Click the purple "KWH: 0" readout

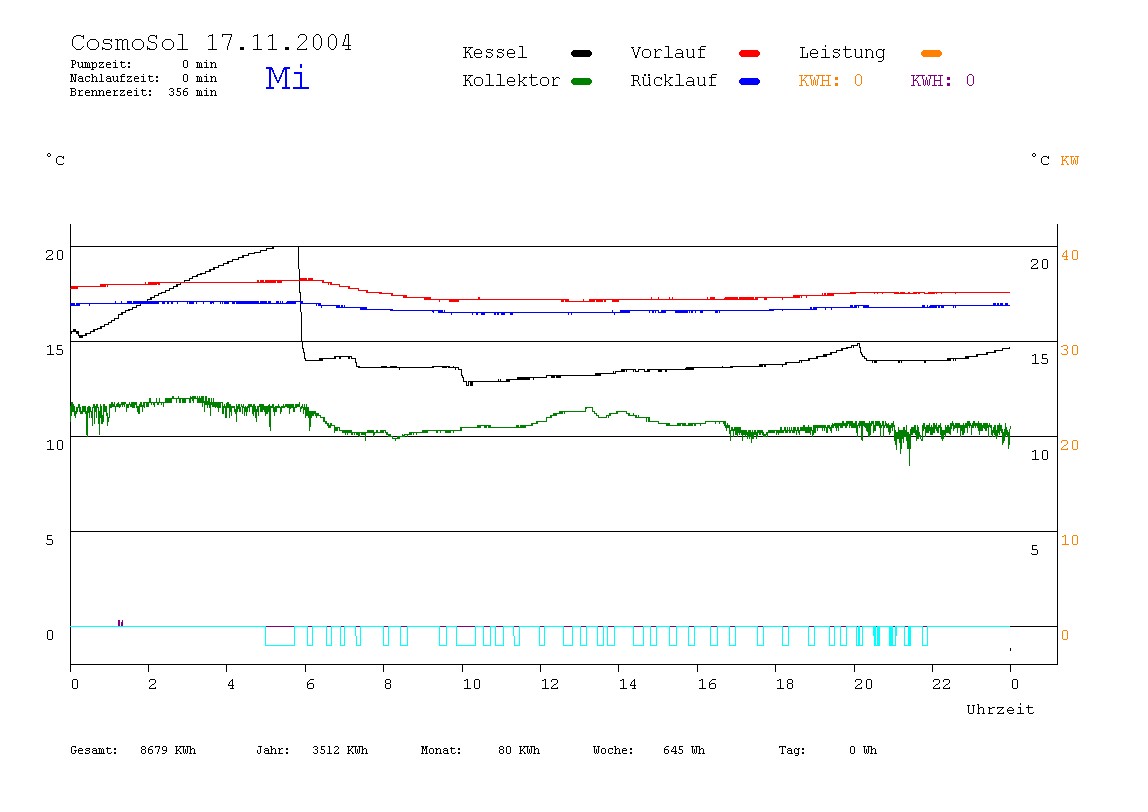943,81
